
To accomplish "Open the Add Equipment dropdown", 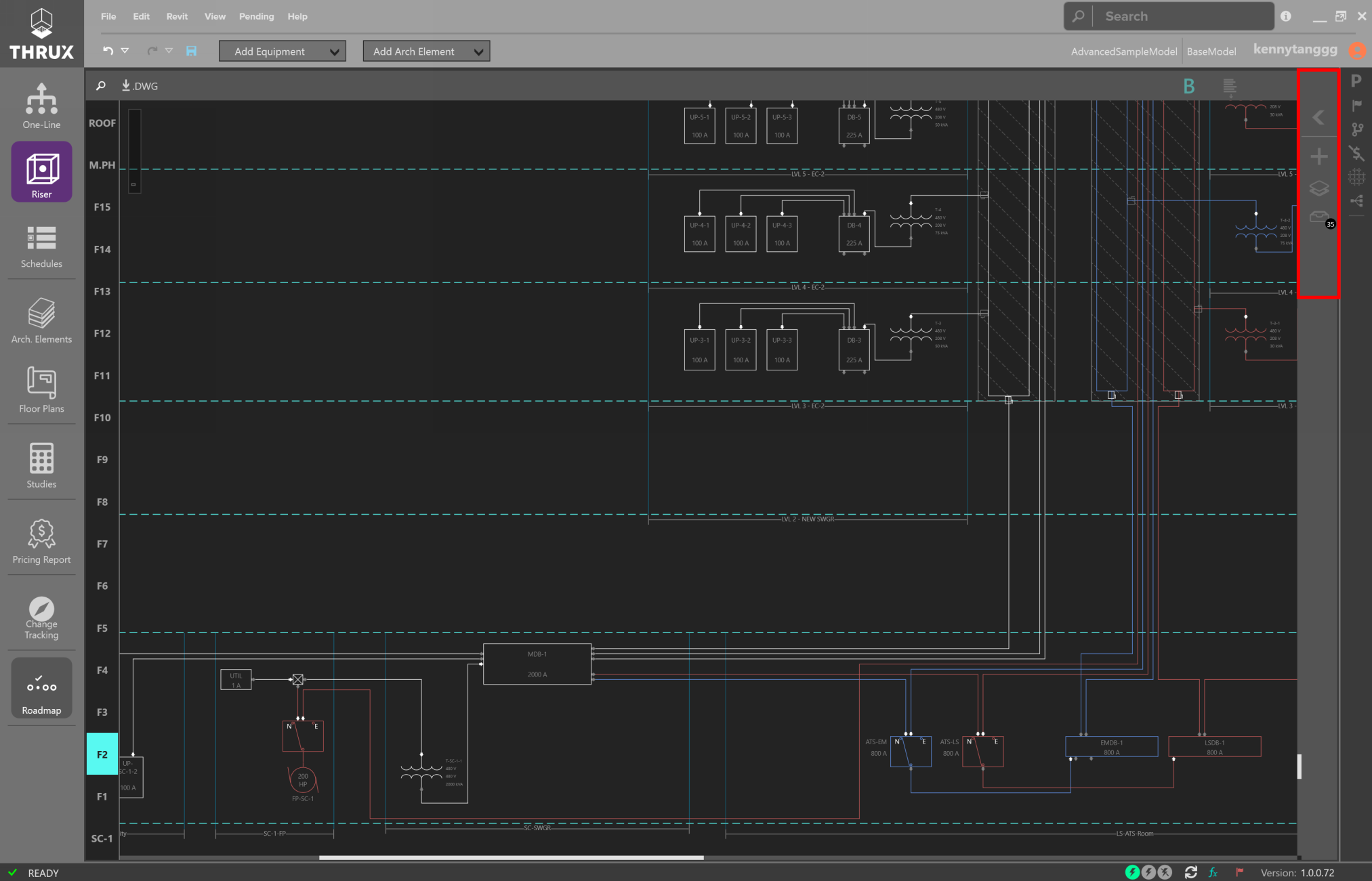I will click(x=283, y=51).
